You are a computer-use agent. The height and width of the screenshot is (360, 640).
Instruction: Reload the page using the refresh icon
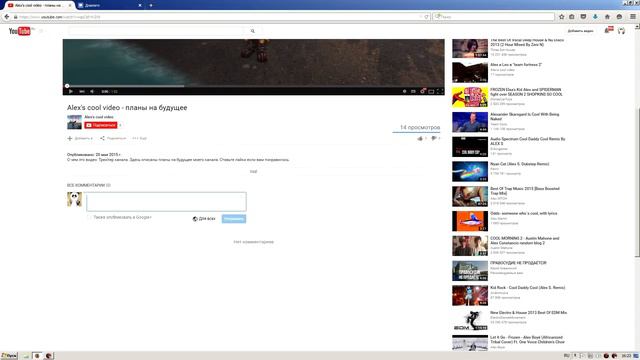426,17
